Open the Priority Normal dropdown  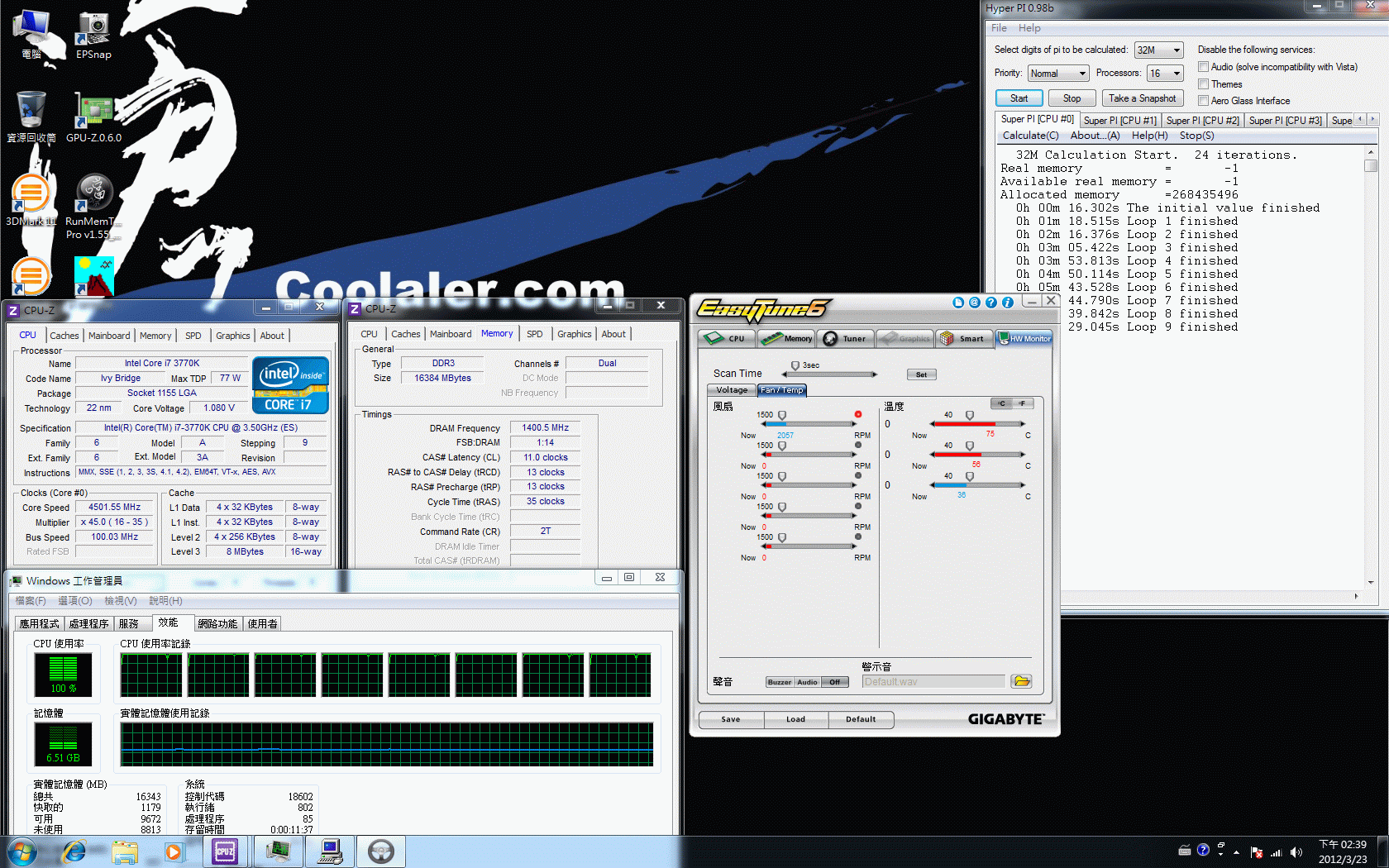tap(1057, 74)
